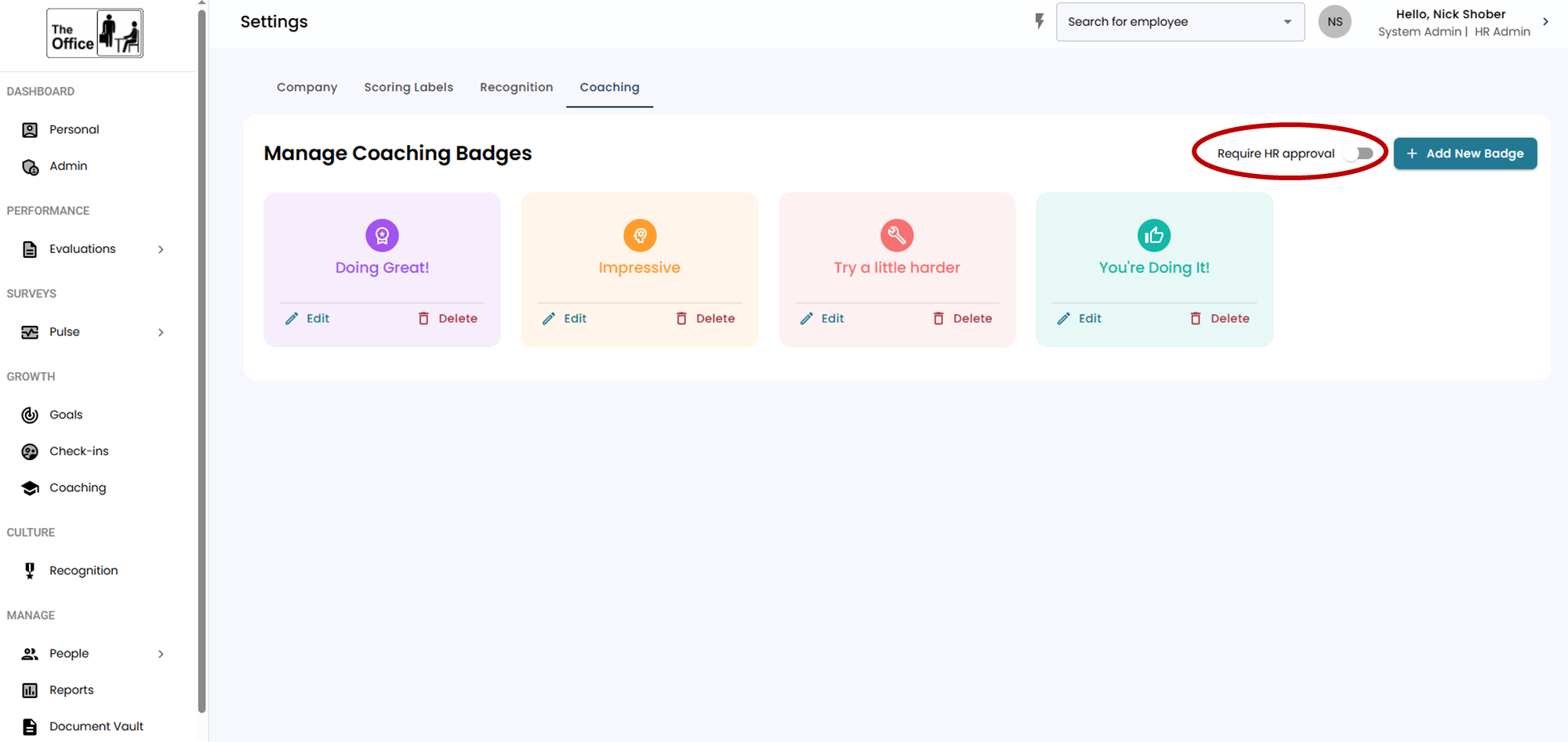
Task: Click the System Admin | HR Admin role text
Action: (1454, 32)
